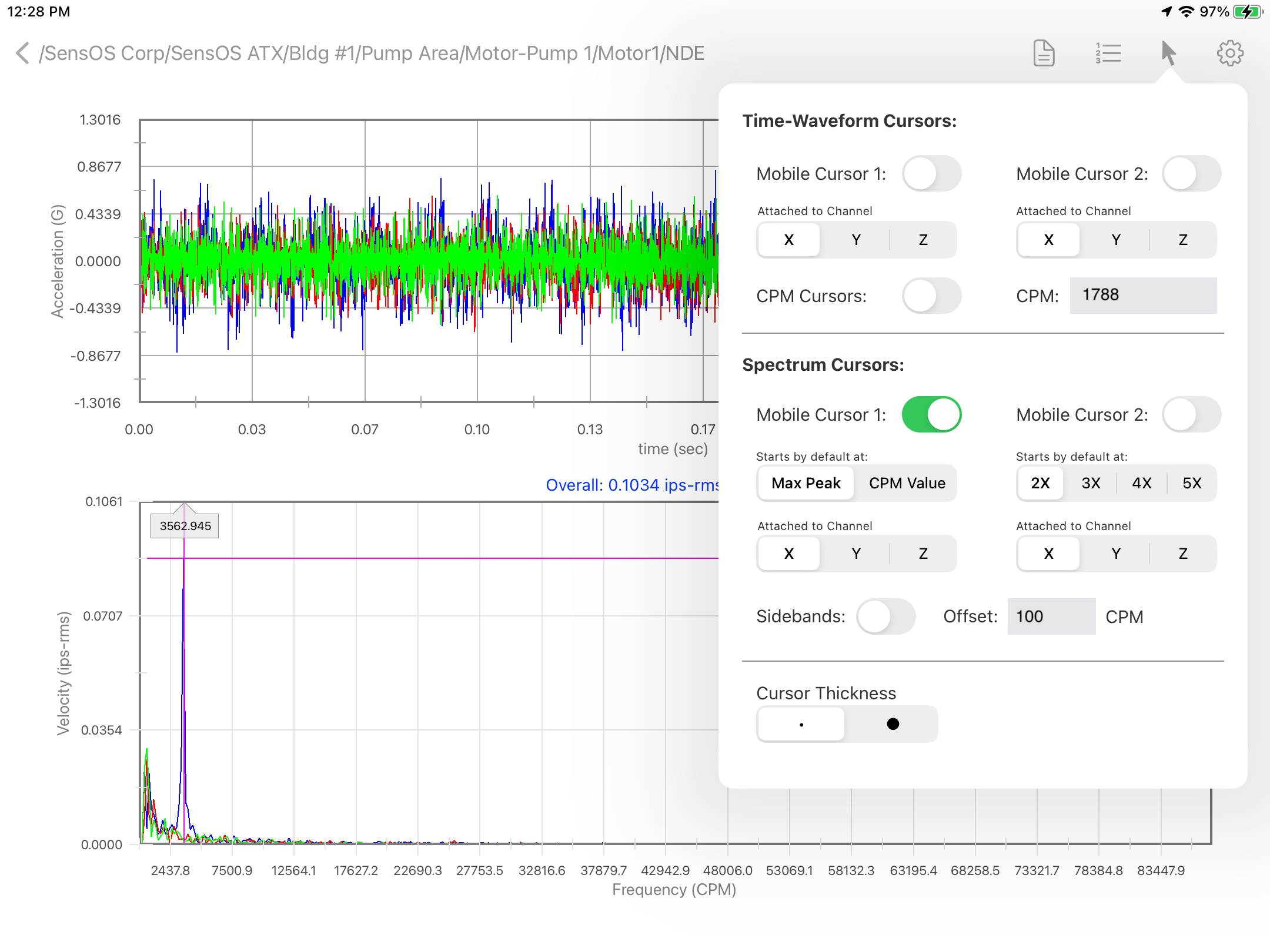The height and width of the screenshot is (952, 1270).
Task: Tap the cursor arrow icon
Action: pos(1168,53)
